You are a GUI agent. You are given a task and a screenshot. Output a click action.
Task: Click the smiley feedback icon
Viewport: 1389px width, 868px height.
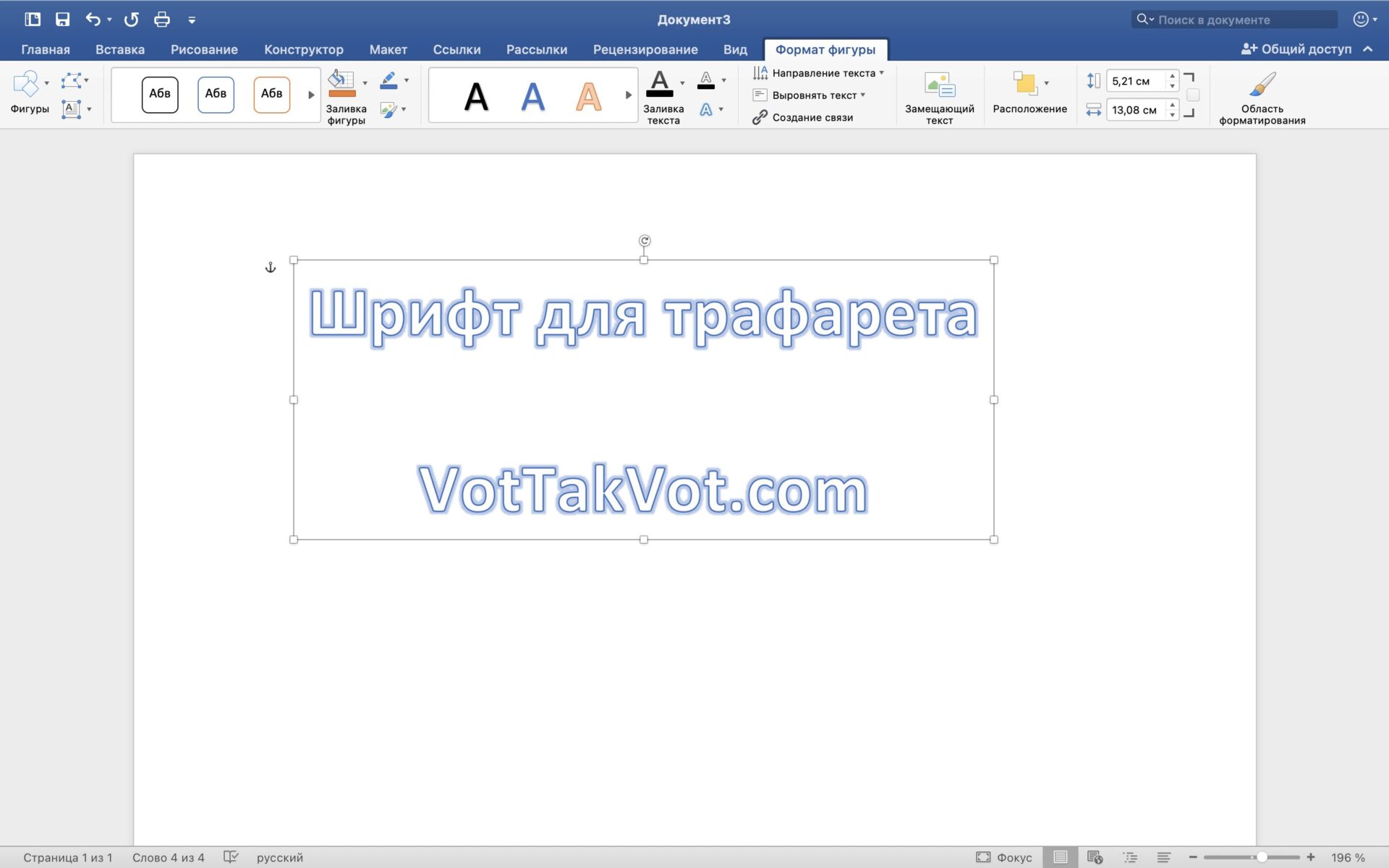(x=1361, y=20)
